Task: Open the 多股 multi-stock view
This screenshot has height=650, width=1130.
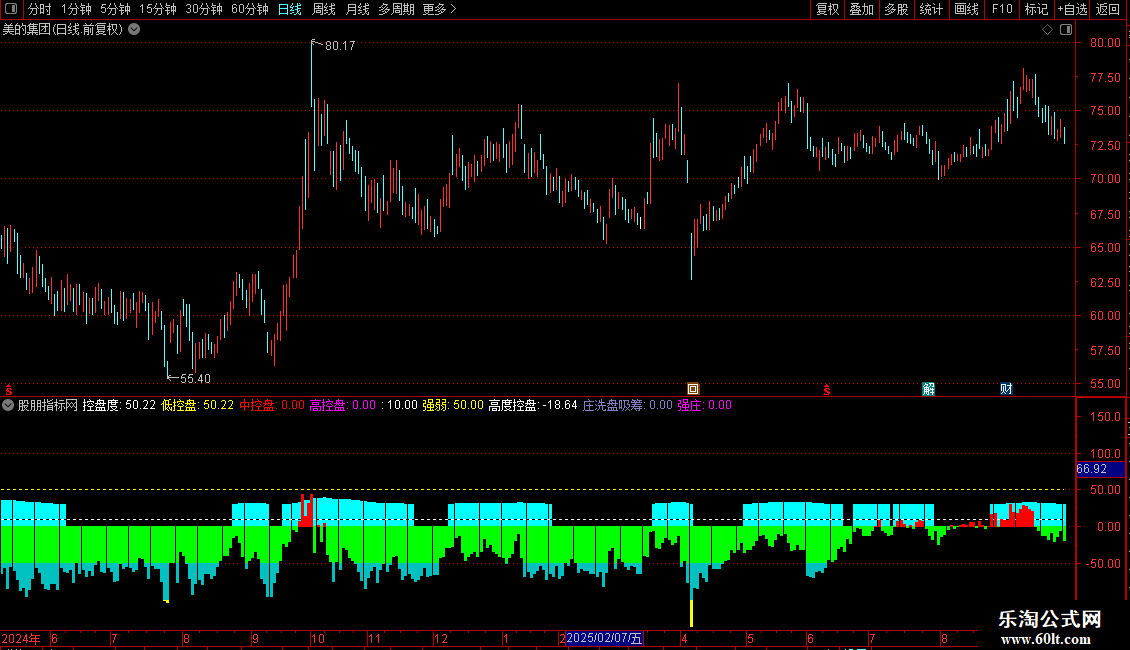Action: (896, 9)
